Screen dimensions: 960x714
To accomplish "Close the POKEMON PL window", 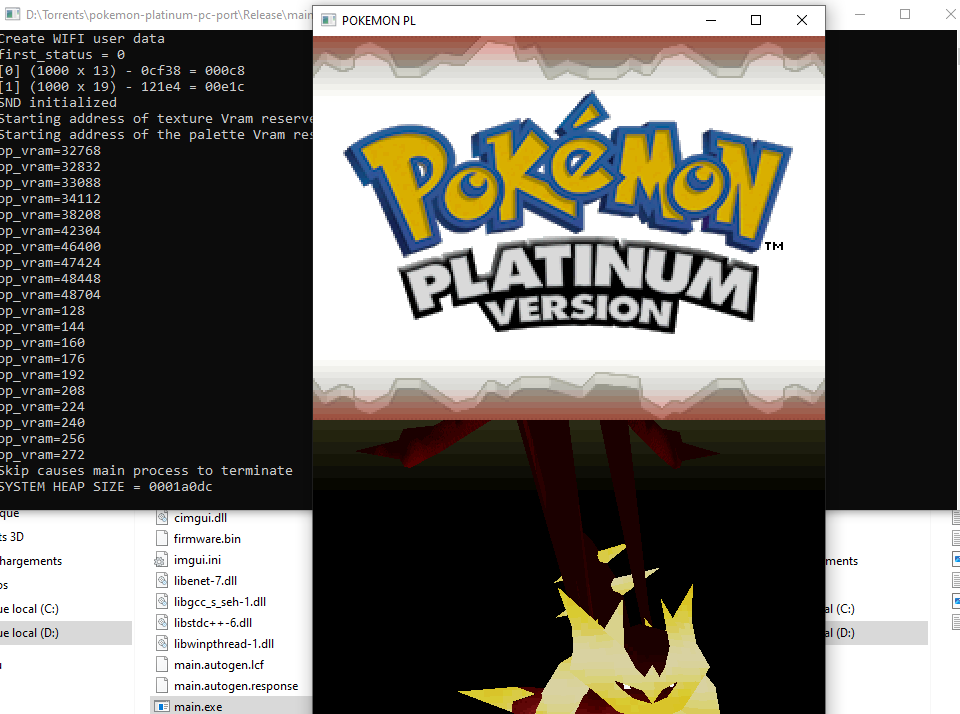I will click(x=802, y=20).
